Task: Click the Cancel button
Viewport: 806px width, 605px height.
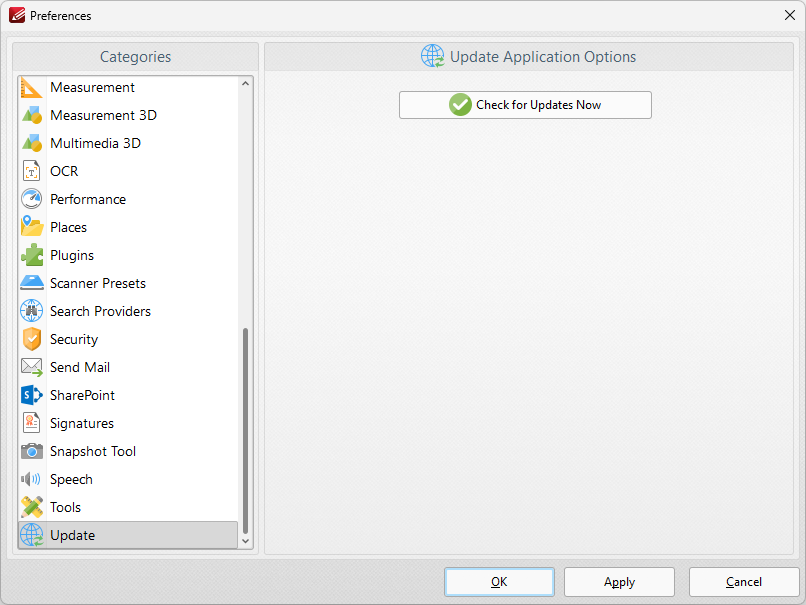Action: pos(744,582)
